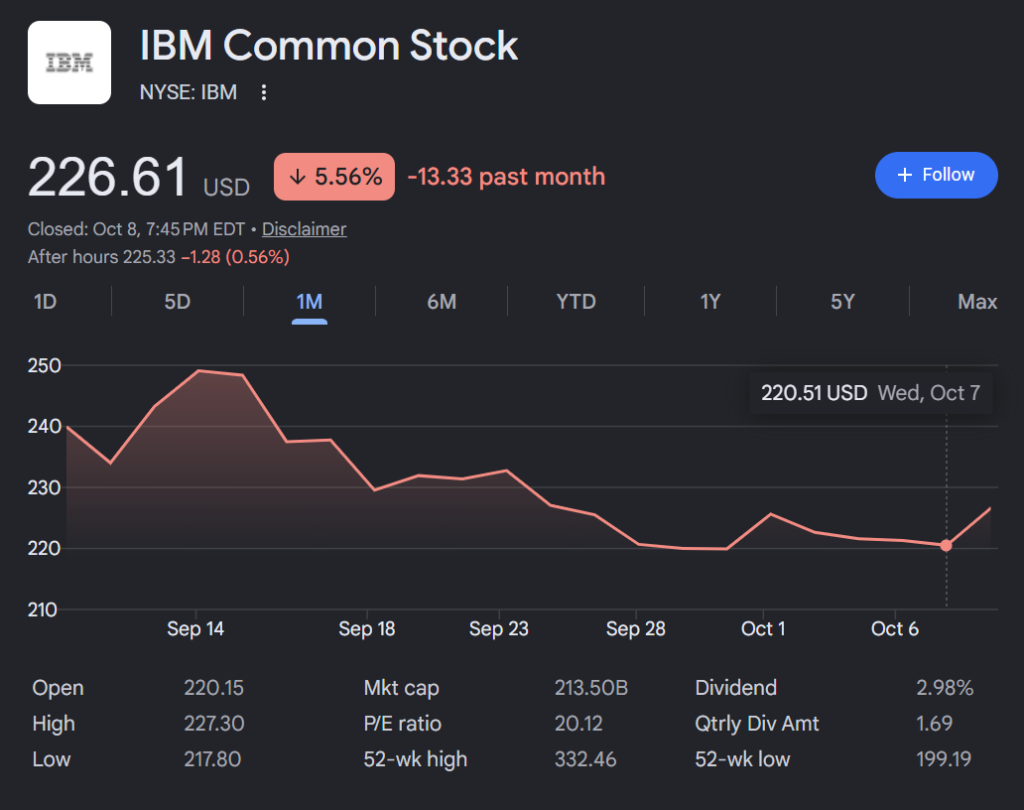
Task: Click the -13.33 past month text
Action: coord(506,176)
